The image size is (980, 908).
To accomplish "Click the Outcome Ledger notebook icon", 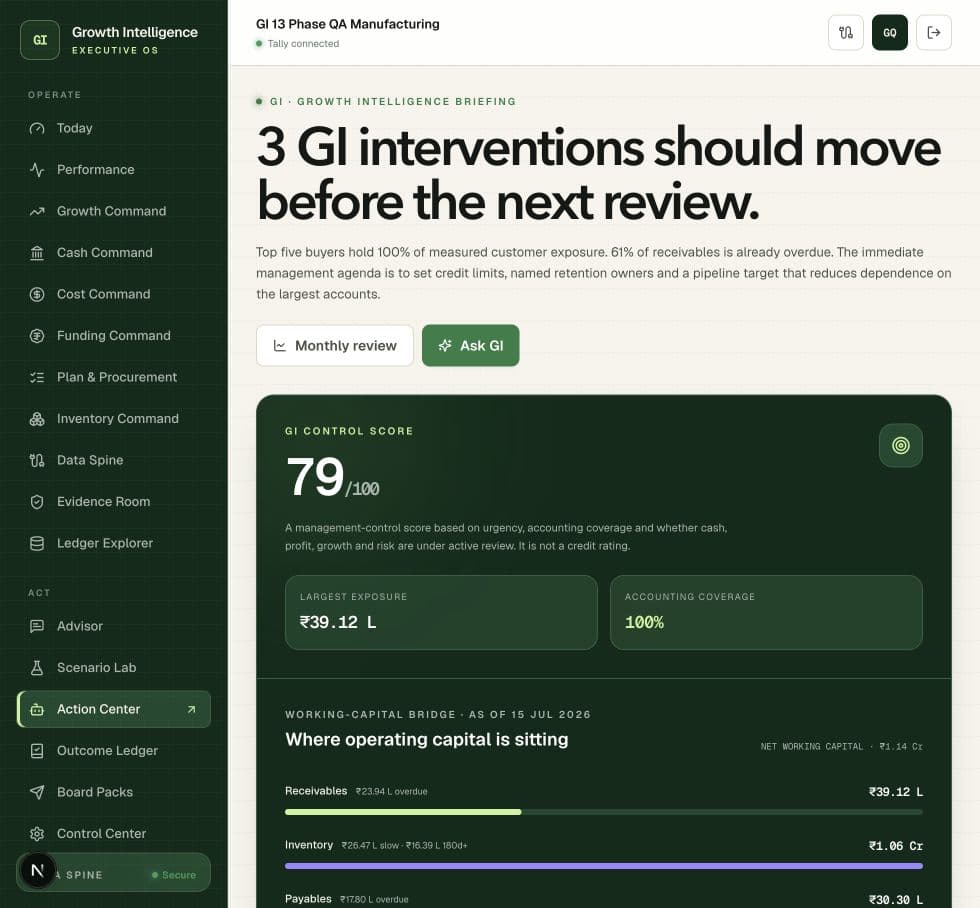I will click(37, 751).
